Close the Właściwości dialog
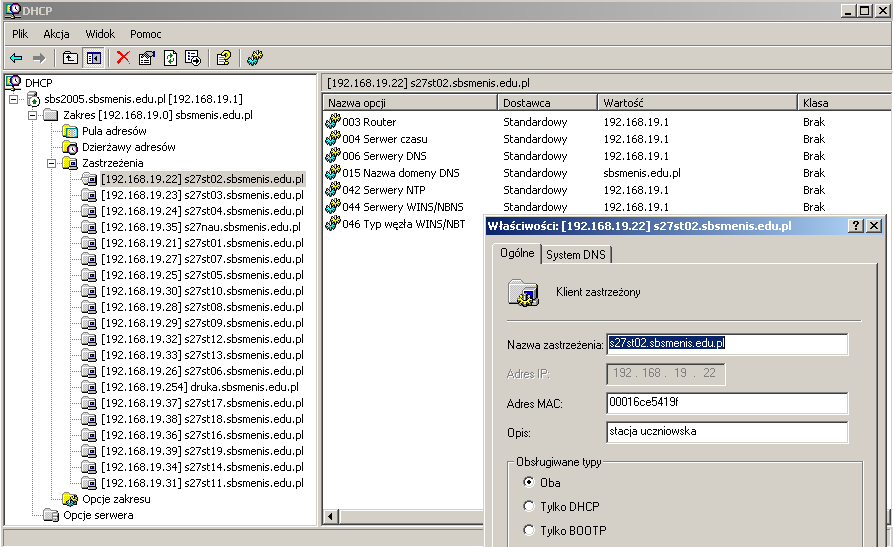Screen dimensions: 893x547 (x=874, y=226)
